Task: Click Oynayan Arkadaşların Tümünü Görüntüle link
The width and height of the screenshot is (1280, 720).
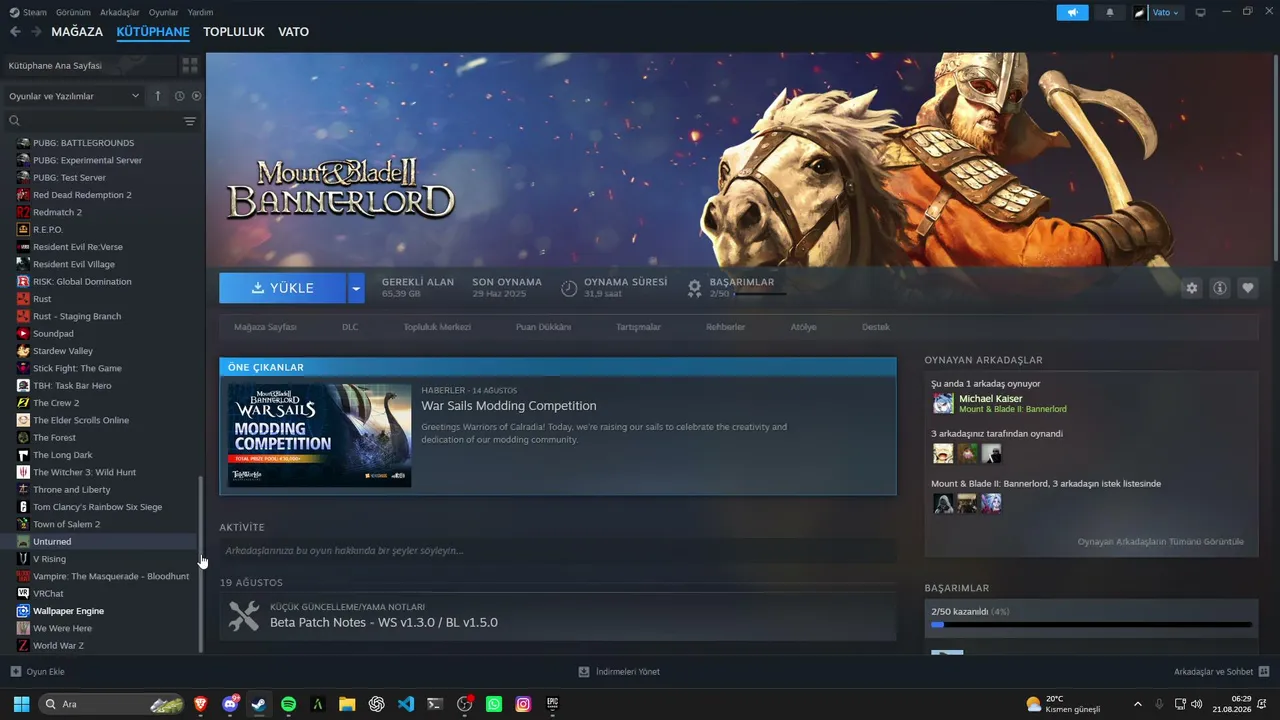Action: 1161,542
